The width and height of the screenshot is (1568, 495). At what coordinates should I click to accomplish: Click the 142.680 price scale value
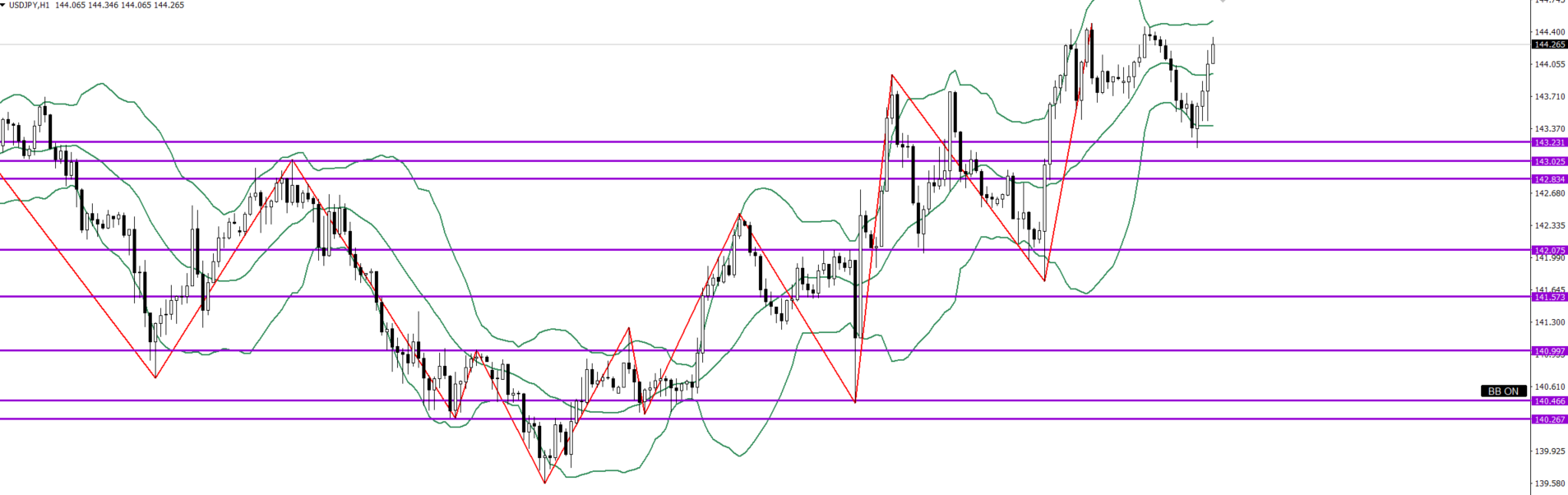[1549, 193]
